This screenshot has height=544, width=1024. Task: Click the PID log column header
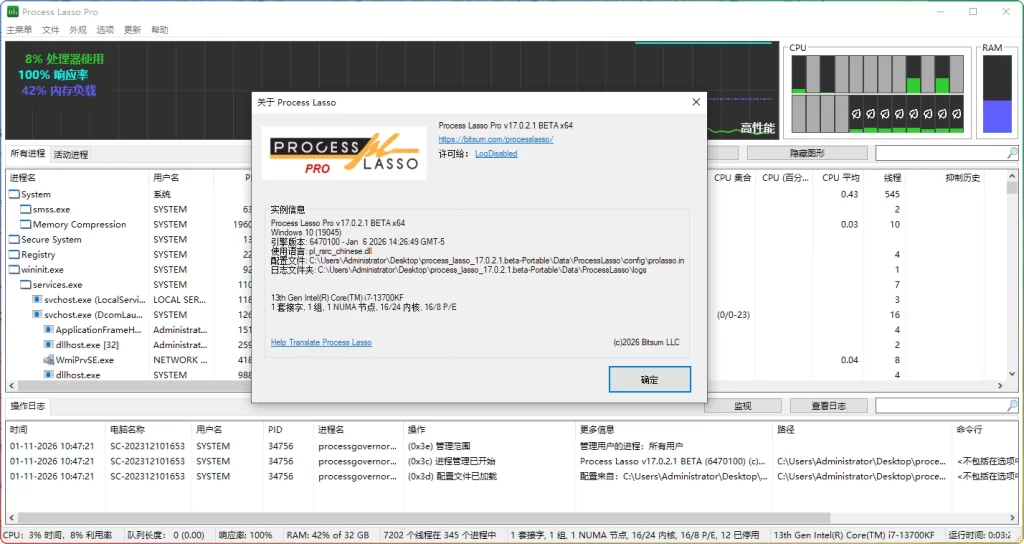click(288, 430)
